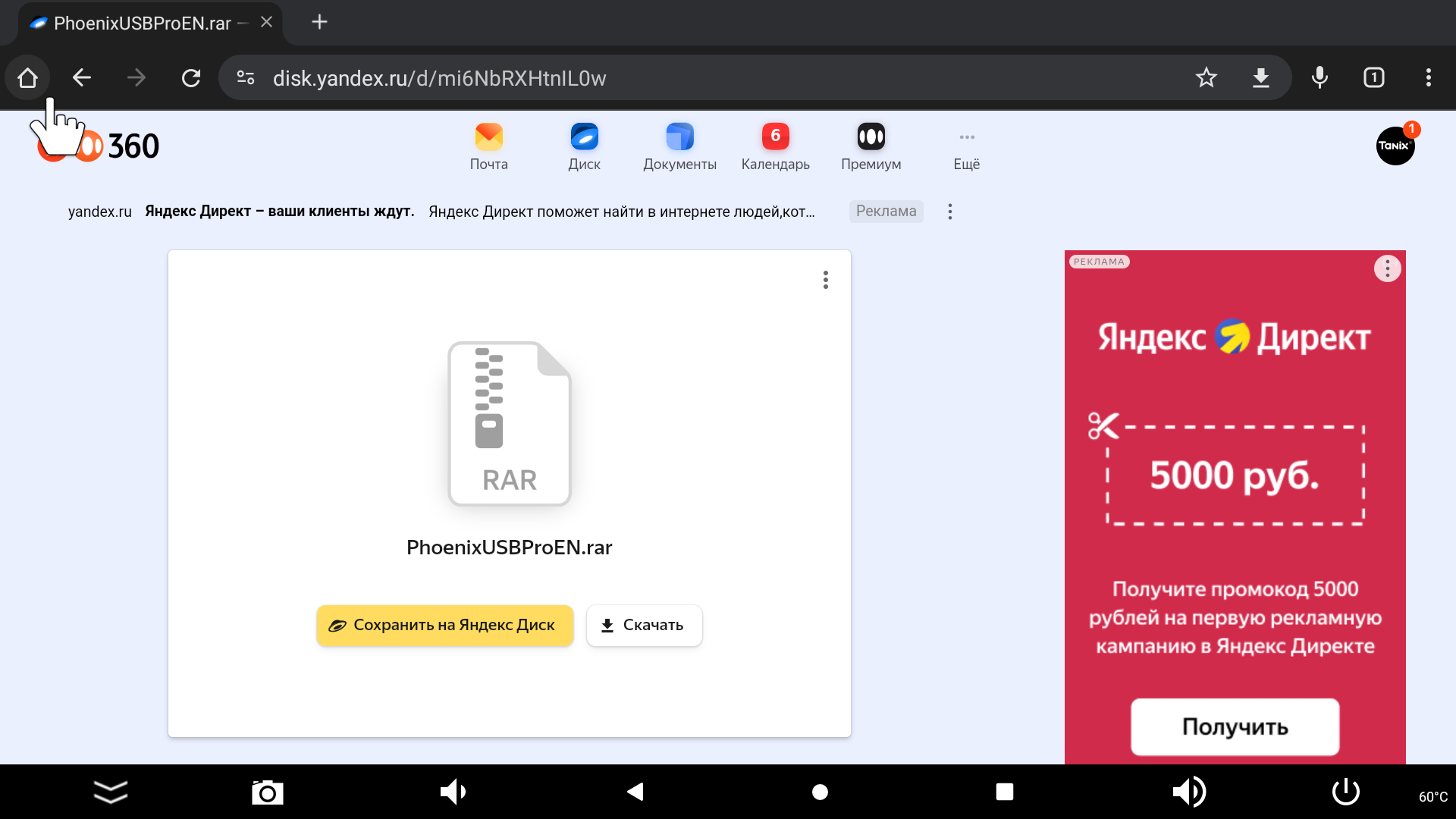1456x819 pixels.
Task: Navigate forward in the browser
Action: click(x=136, y=77)
